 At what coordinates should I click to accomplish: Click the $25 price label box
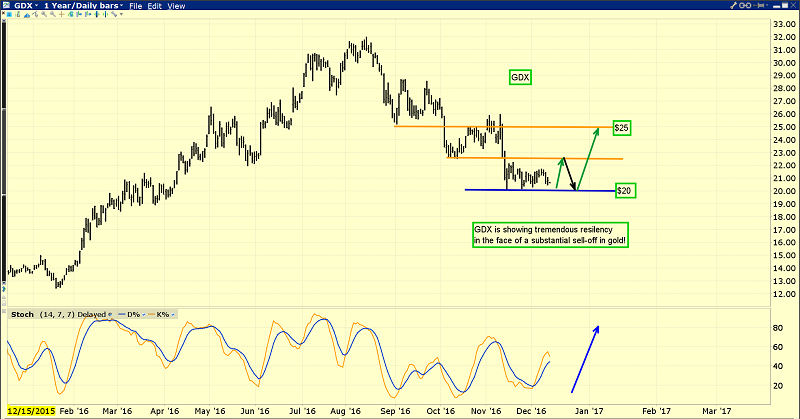point(621,128)
